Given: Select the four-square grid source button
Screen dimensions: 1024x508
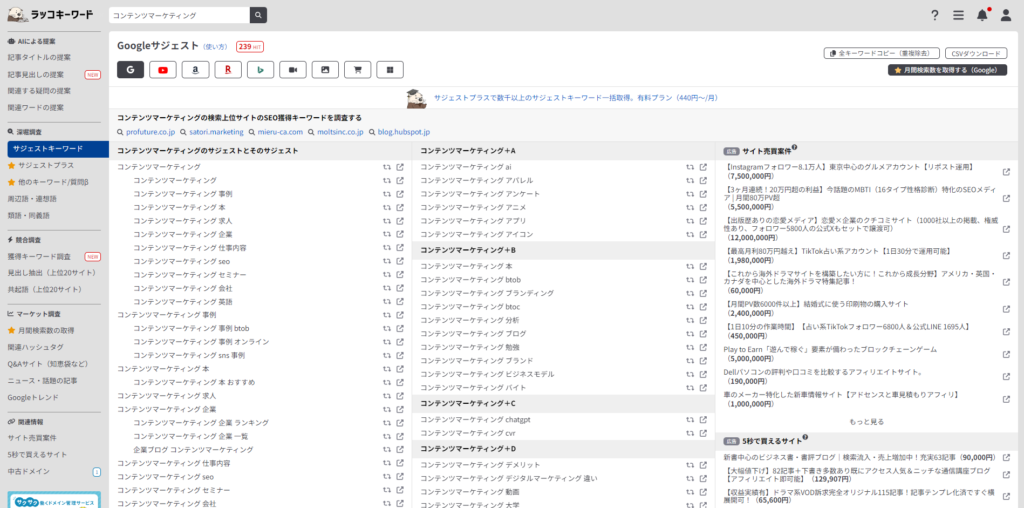Looking at the screenshot, I should click(390, 69).
